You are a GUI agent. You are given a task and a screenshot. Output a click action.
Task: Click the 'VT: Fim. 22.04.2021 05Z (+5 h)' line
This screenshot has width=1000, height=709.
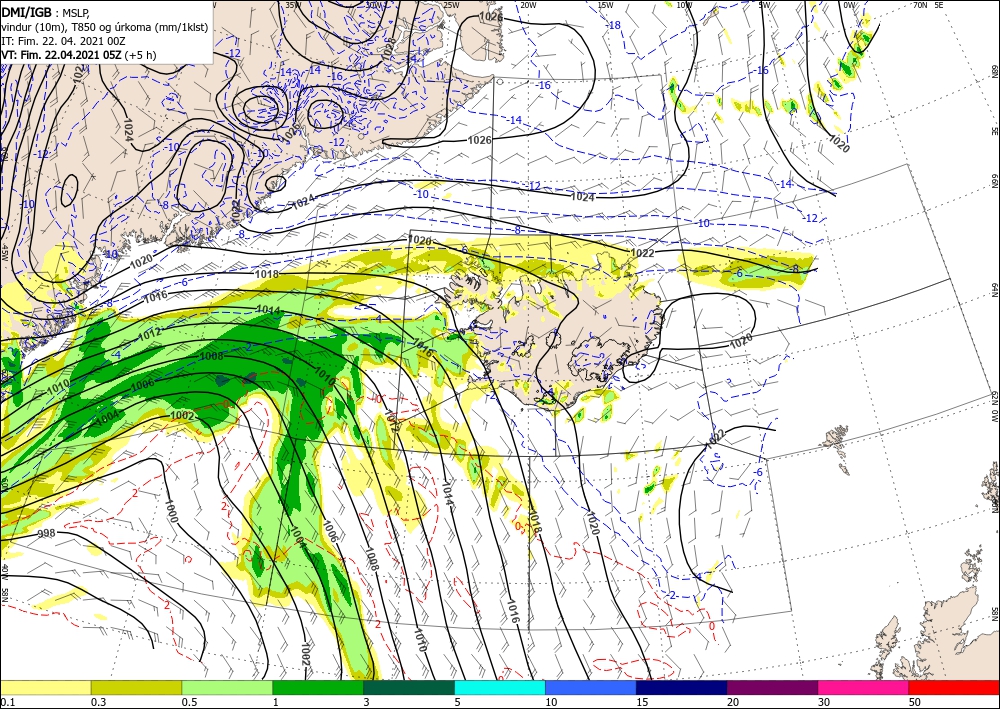(80, 55)
